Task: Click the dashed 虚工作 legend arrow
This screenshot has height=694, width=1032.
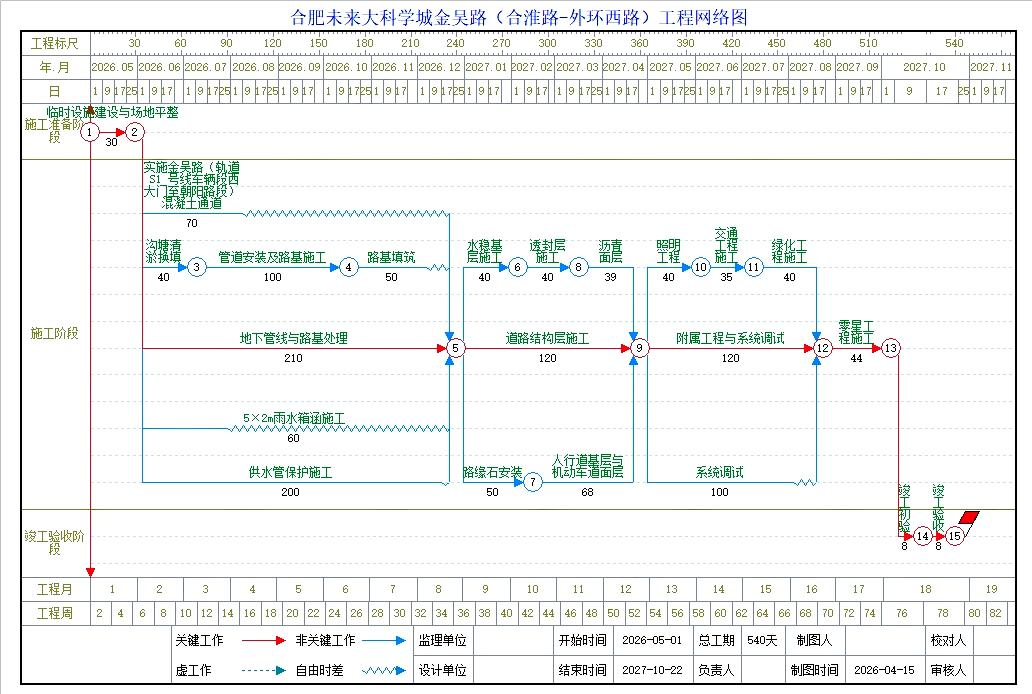Action: [264, 670]
